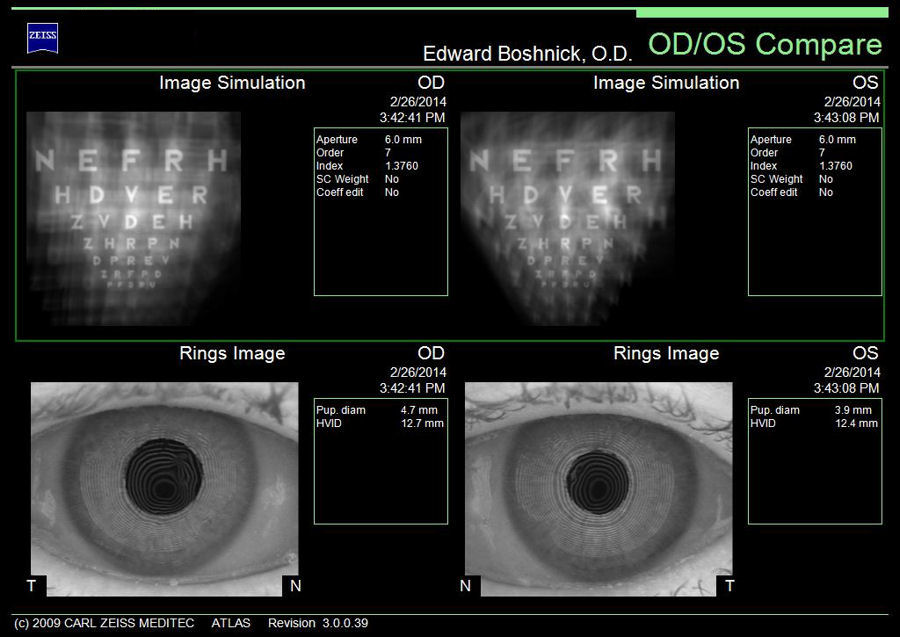The height and width of the screenshot is (637, 900).
Task: Click the OS Image Simulation 3:43:08 PM timestamp
Action: coord(846,117)
